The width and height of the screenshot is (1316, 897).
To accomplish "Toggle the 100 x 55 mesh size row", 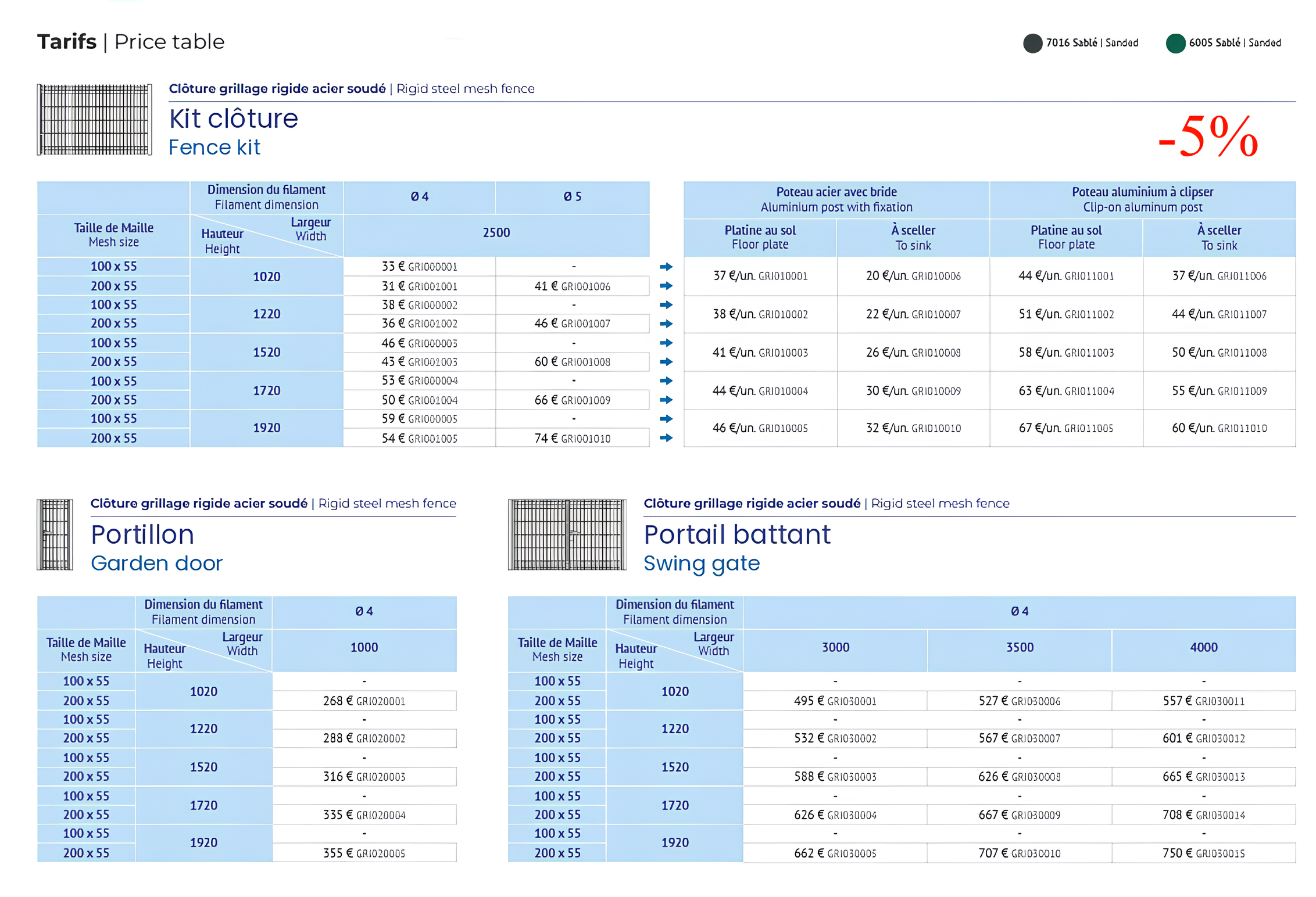I will click(113, 266).
